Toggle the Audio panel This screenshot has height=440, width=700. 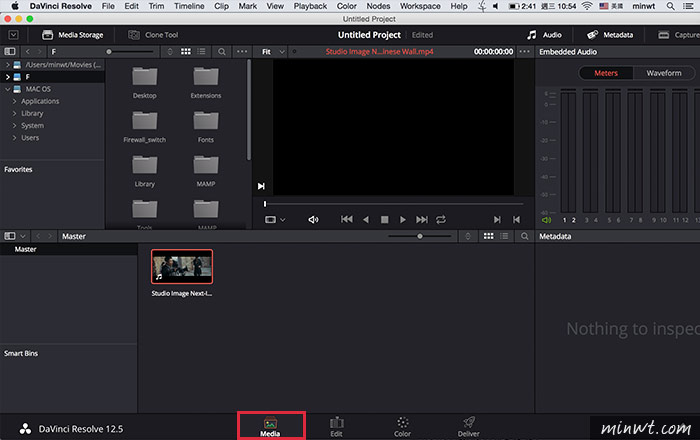click(544, 35)
